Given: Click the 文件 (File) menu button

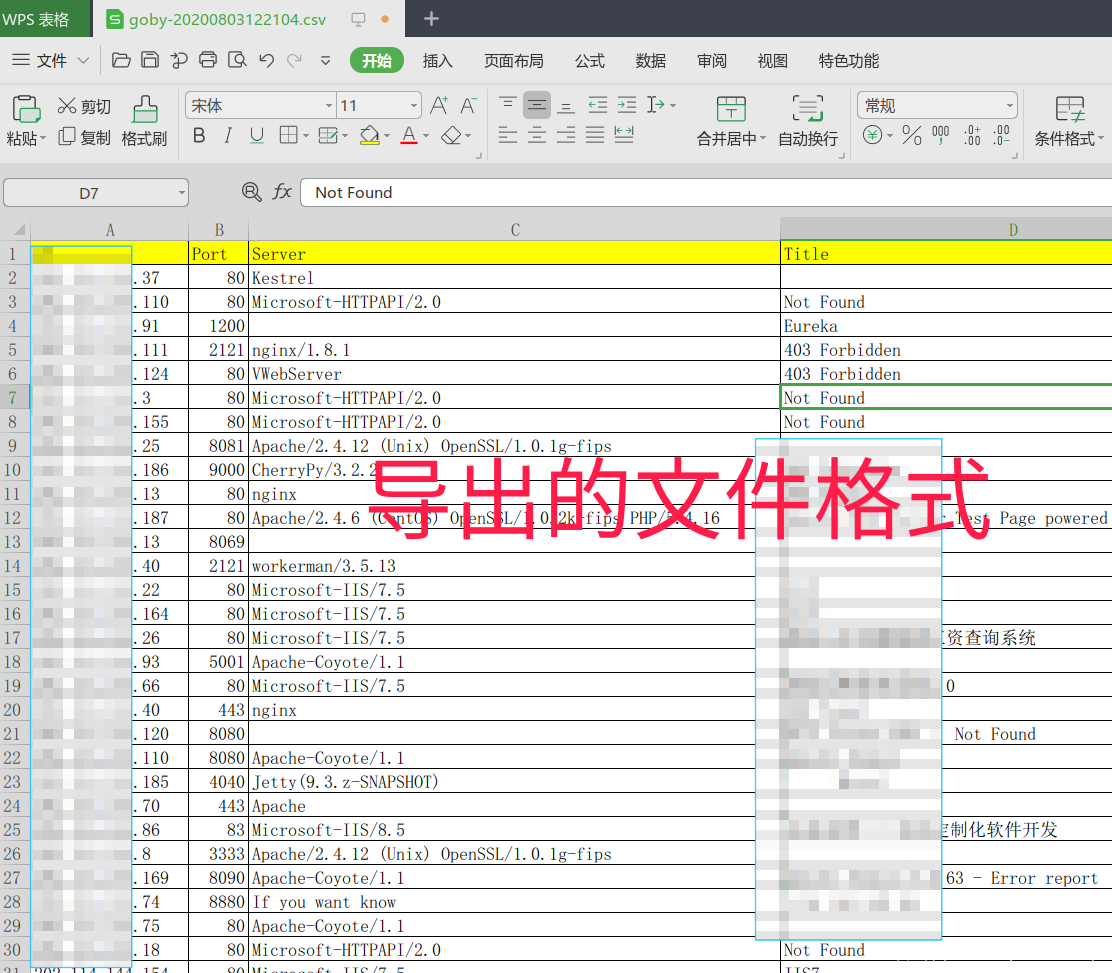Looking at the screenshot, I should [50, 61].
